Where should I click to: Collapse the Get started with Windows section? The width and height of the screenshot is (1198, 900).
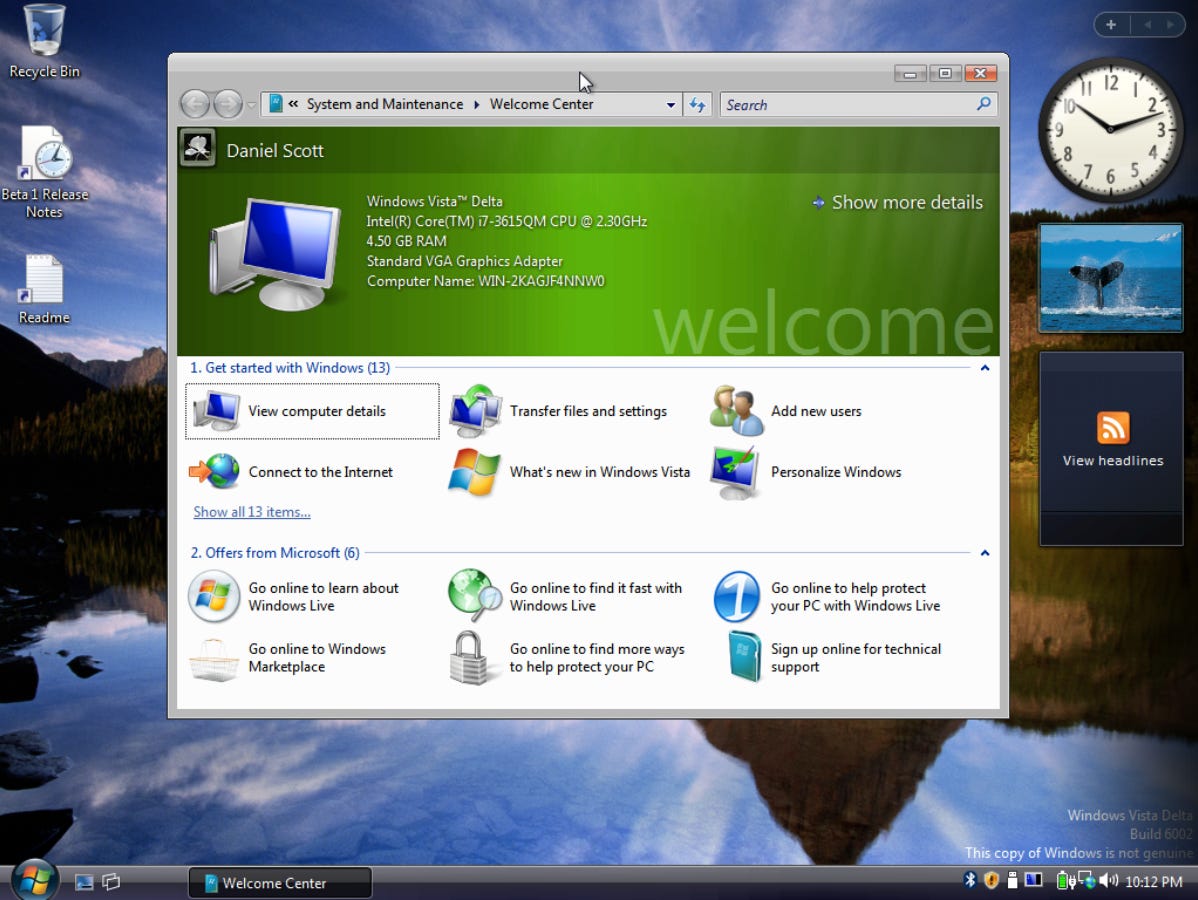[984, 367]
